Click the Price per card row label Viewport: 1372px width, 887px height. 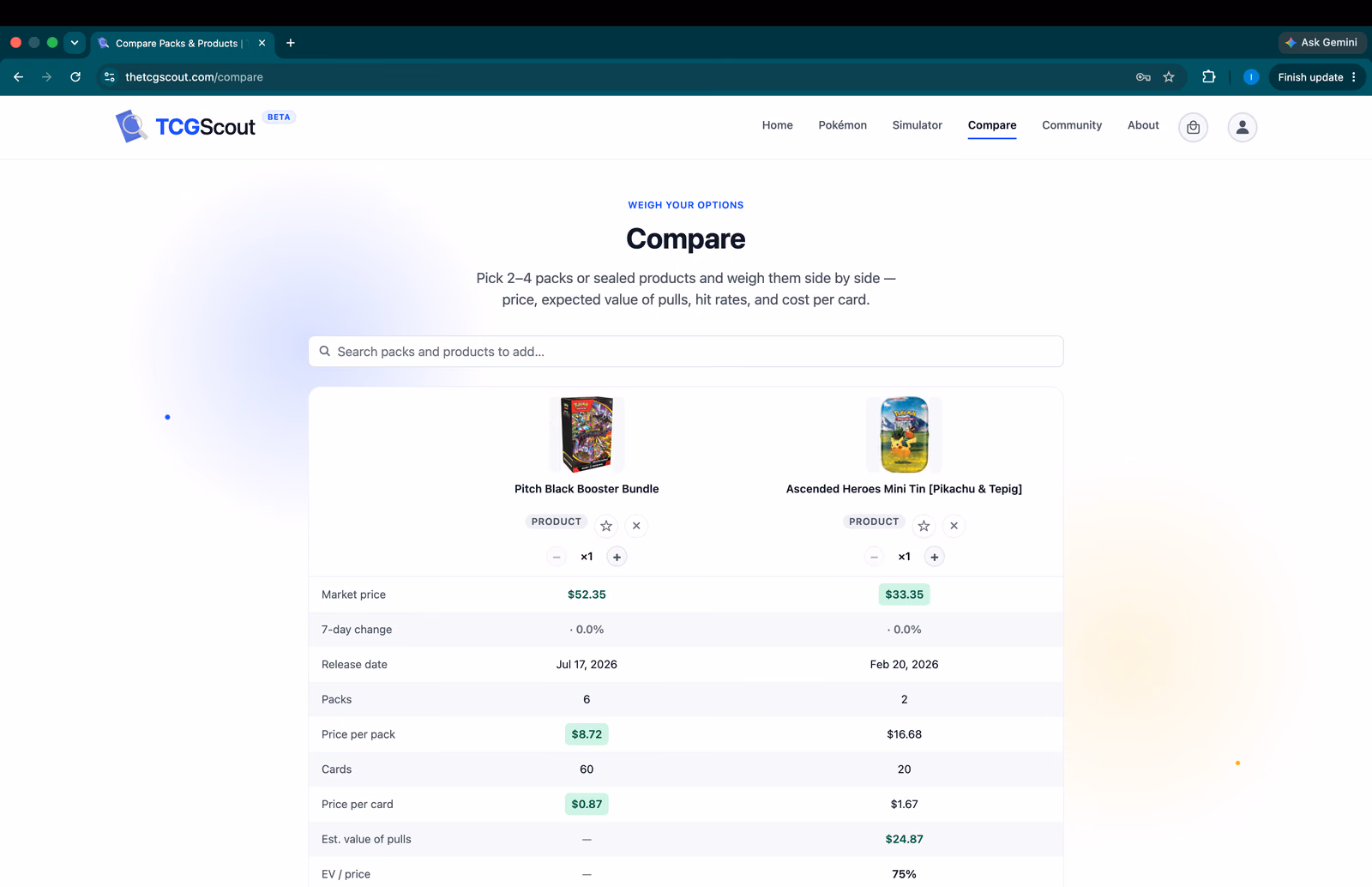pos(358,805)
